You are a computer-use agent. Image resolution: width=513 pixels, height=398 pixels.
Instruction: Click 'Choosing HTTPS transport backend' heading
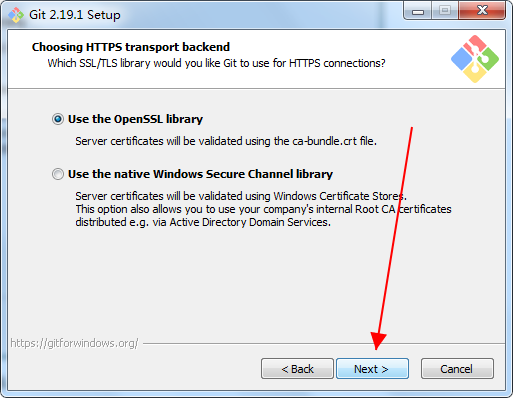(131, 47)
